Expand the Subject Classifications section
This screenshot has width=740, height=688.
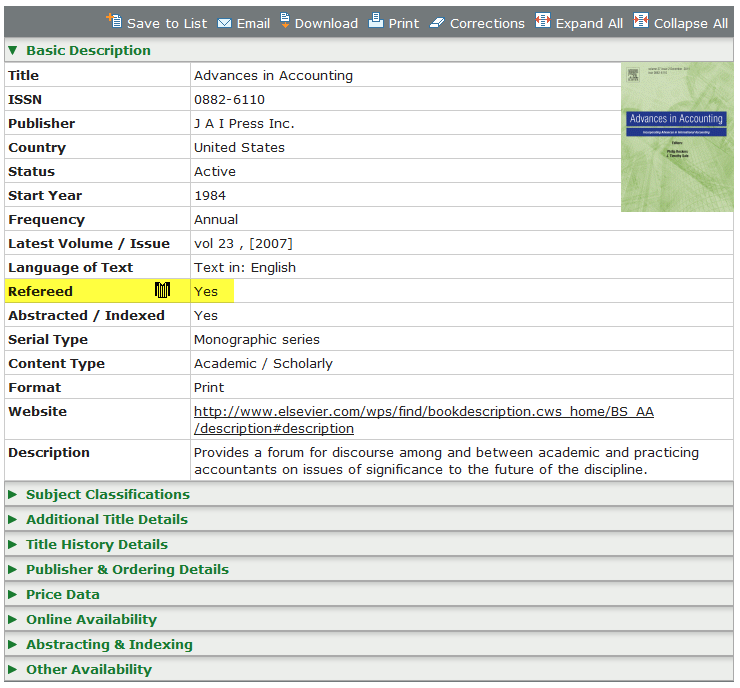pos(107,494)
